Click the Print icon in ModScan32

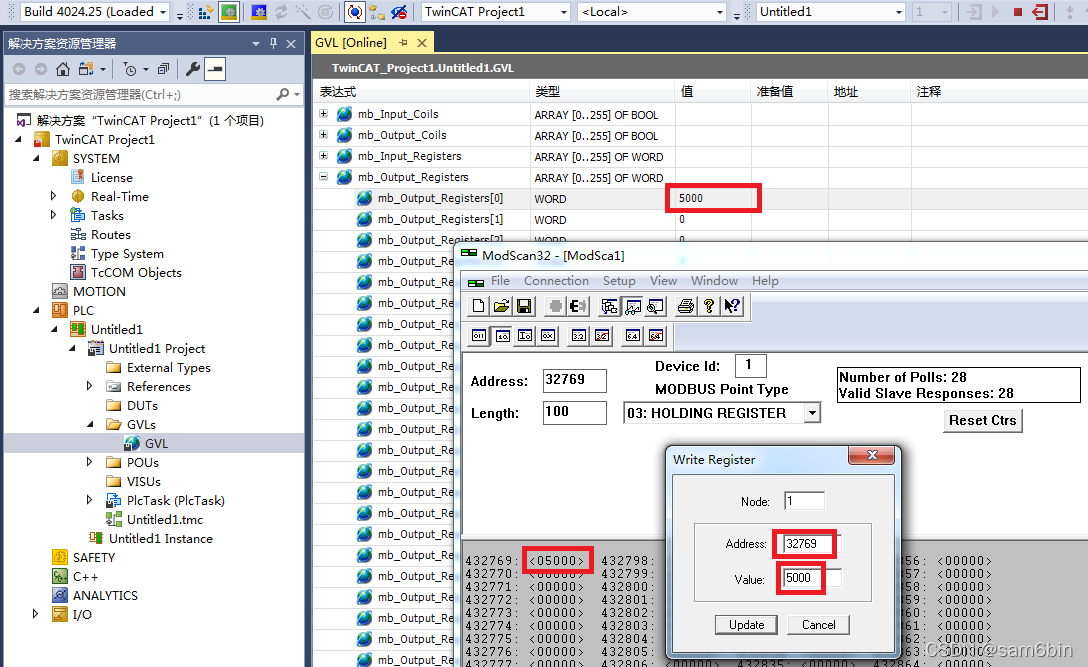click(686, 305)
